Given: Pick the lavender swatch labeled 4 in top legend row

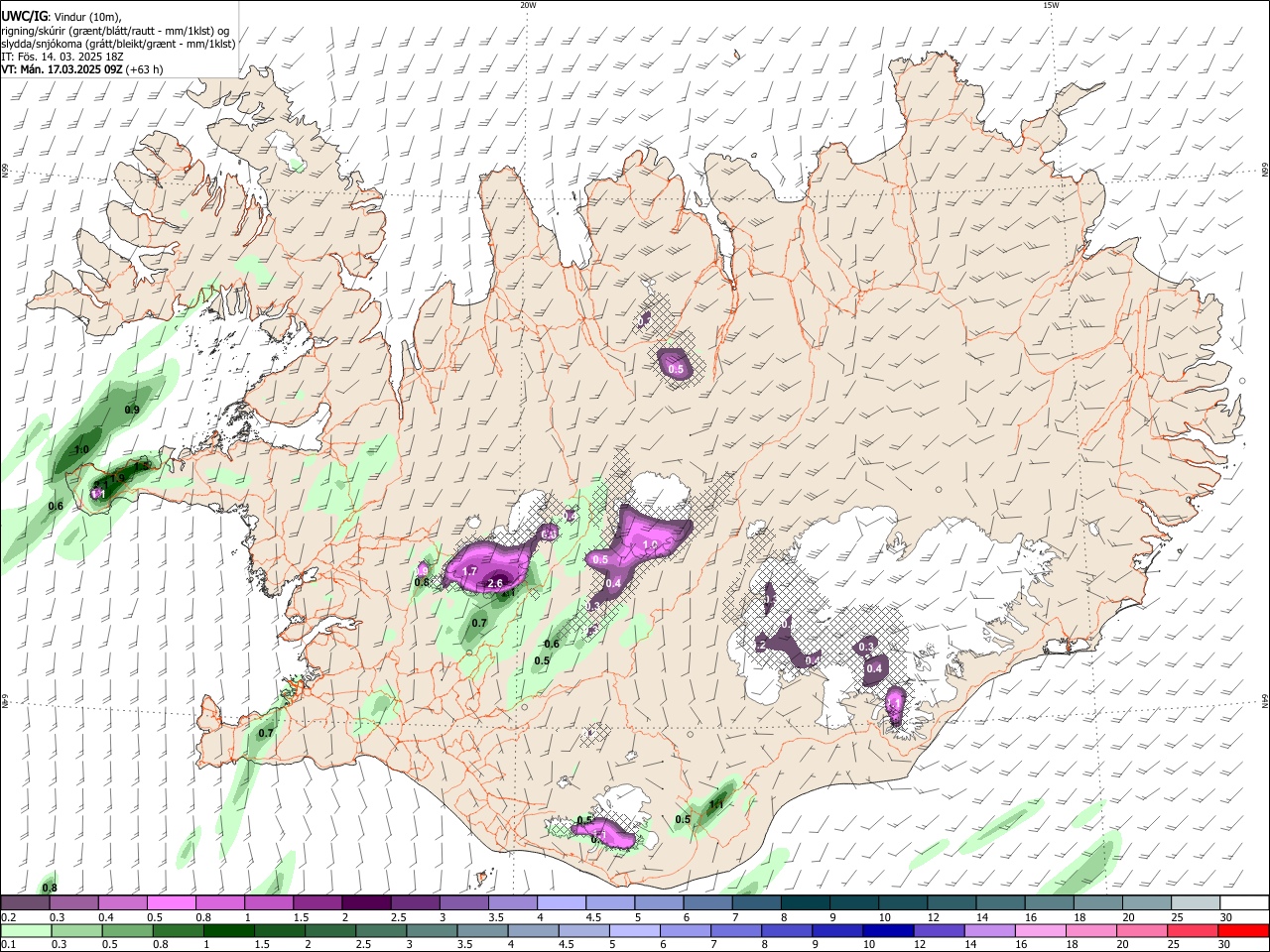Looking at the screenshot, I should [x=562, y=903].
